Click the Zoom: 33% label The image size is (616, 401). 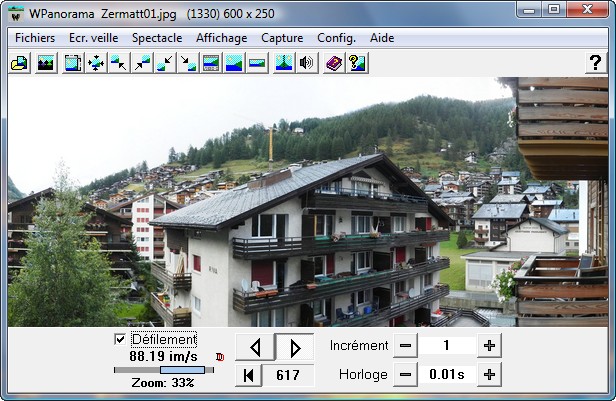(163, 383)
